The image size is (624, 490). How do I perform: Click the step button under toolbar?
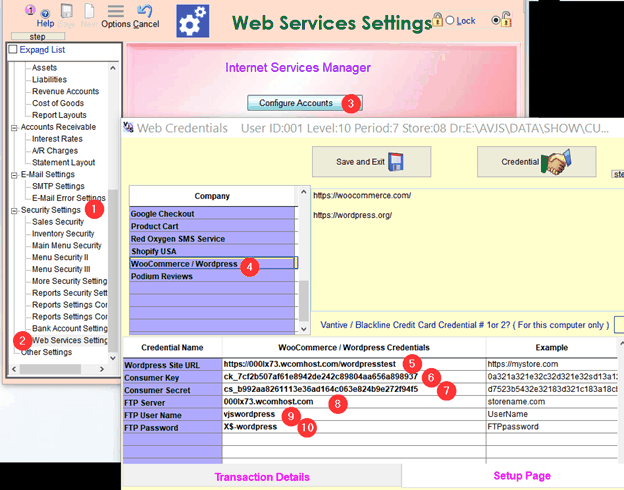tap(38, 37)
